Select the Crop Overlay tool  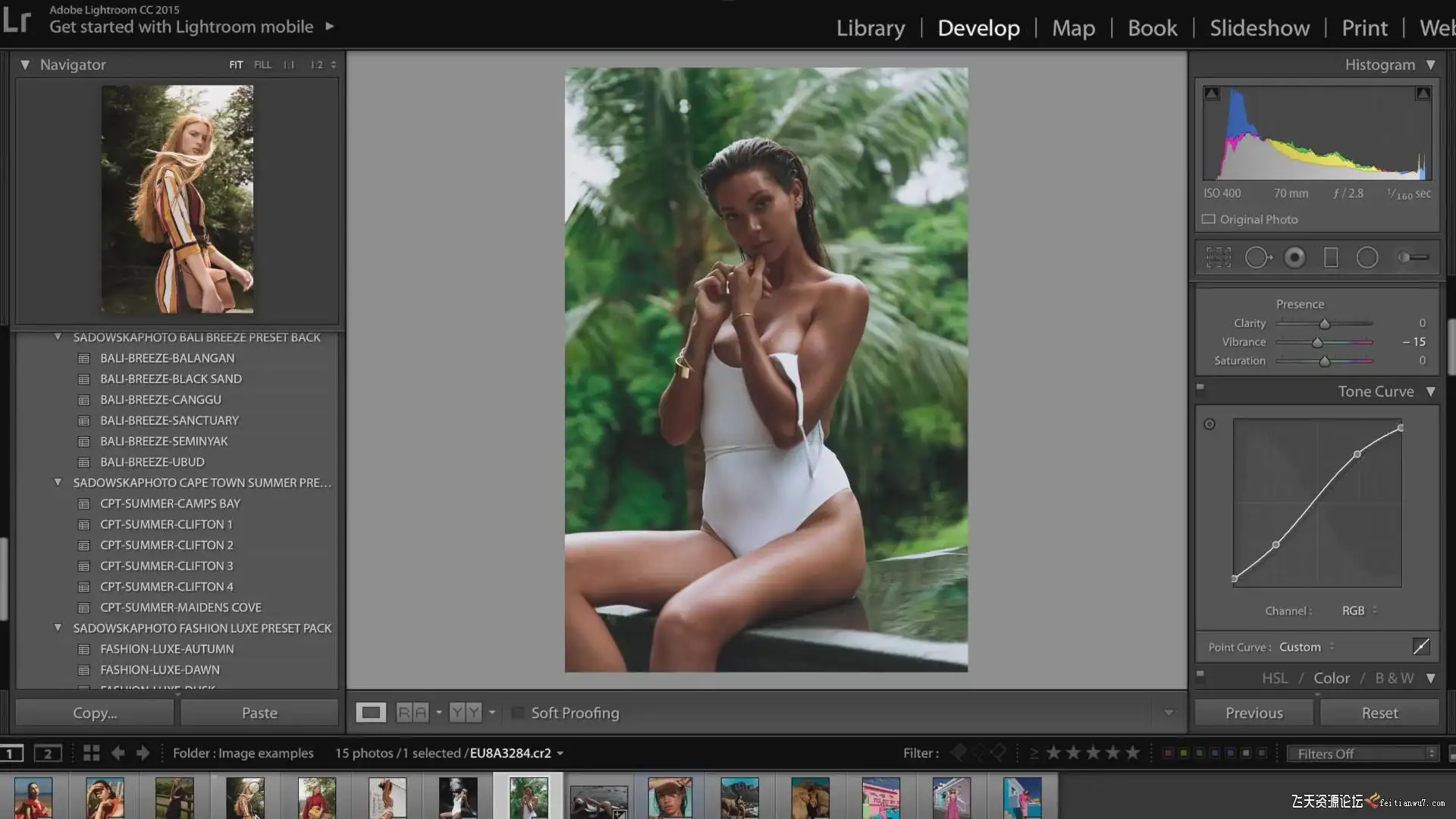click(1219, 258)
